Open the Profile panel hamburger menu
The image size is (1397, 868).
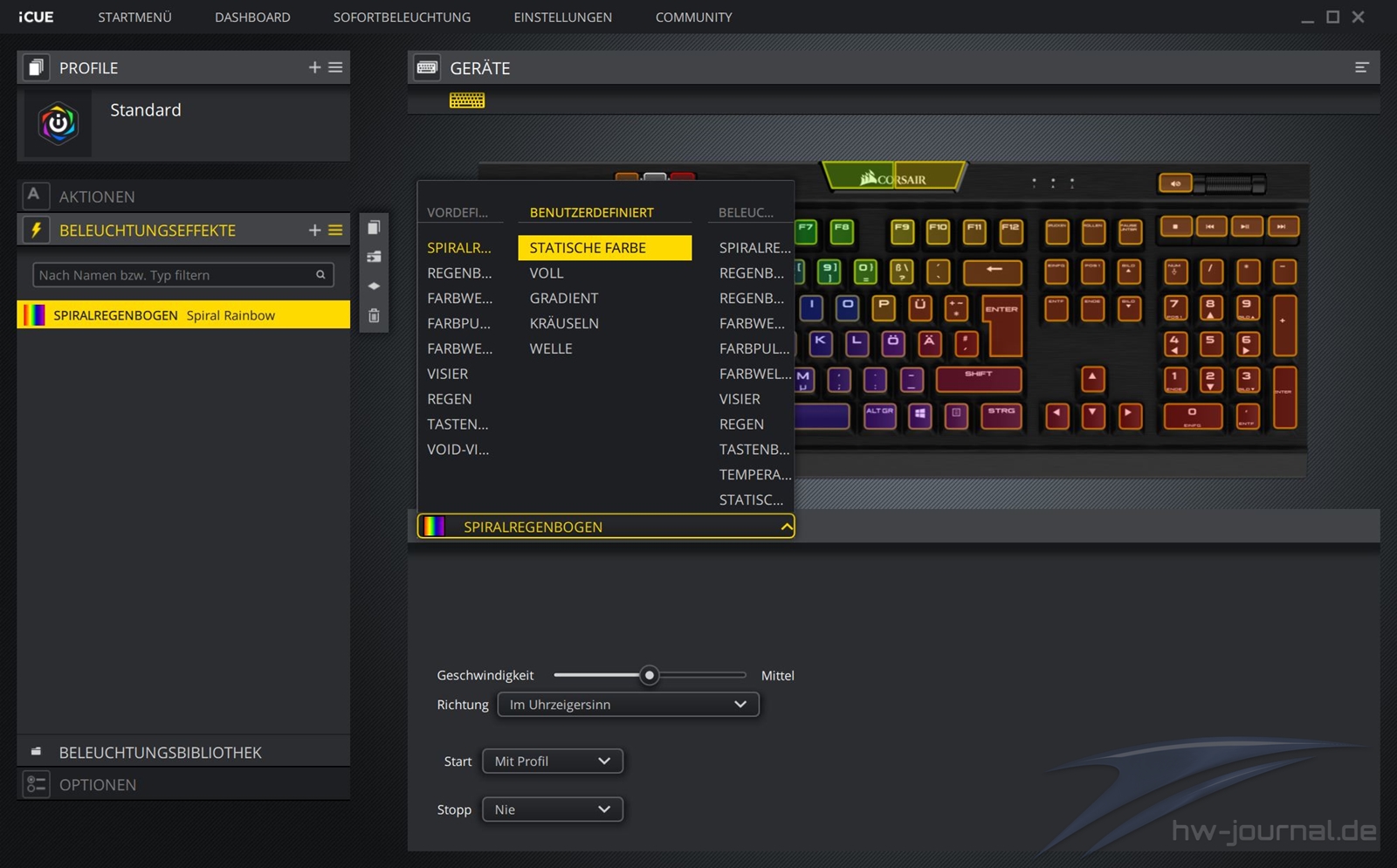(335, 67)
